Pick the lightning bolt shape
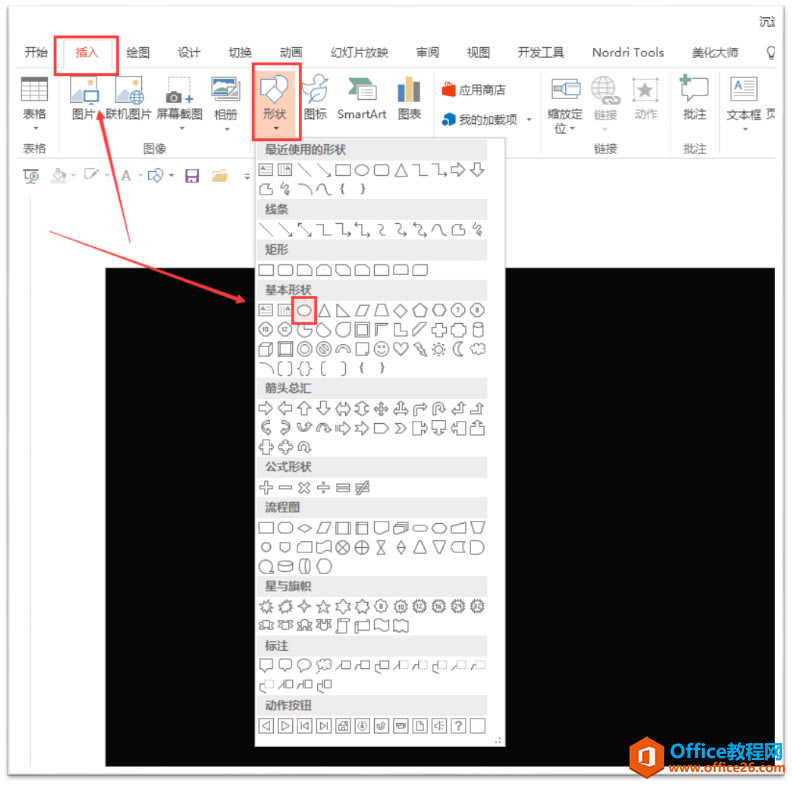Image resolution: width=792 pixels, height=785 pixels. point(420,349)
